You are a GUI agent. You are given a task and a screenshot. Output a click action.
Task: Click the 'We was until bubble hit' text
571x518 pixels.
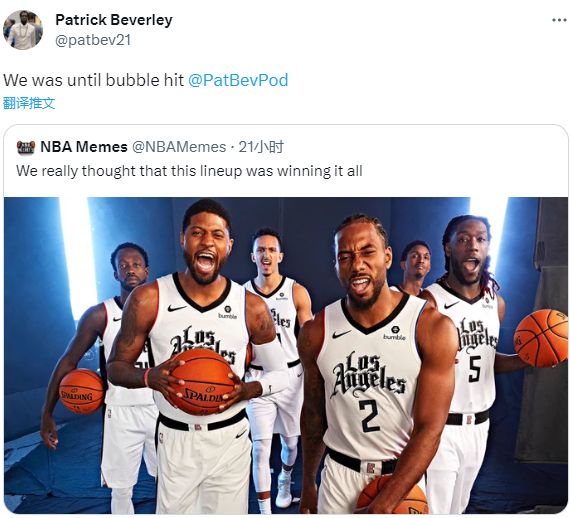pyautogui.click(x=94, y=80)
